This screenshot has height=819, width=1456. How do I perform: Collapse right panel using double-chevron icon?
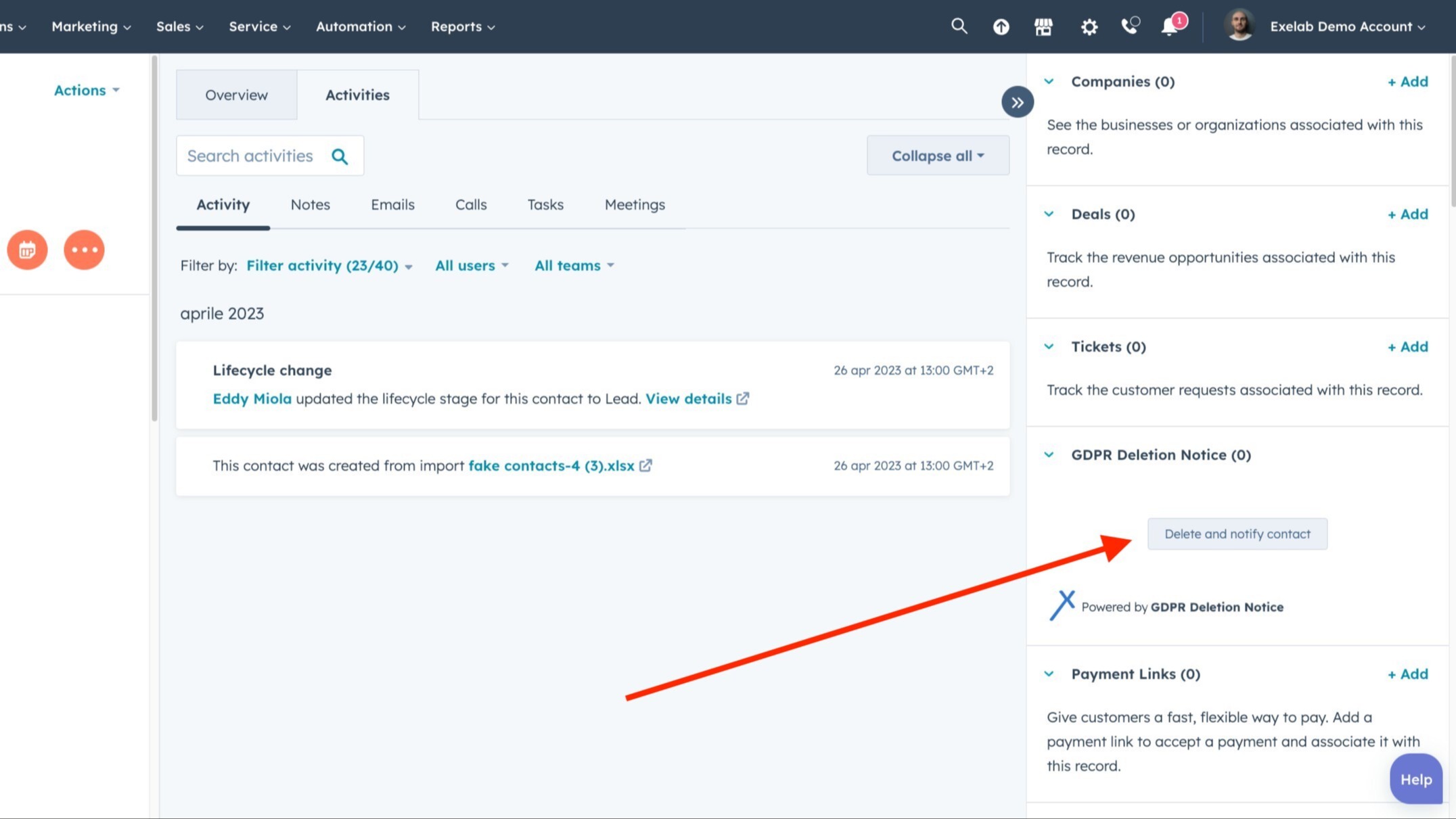click(1018, 101)
